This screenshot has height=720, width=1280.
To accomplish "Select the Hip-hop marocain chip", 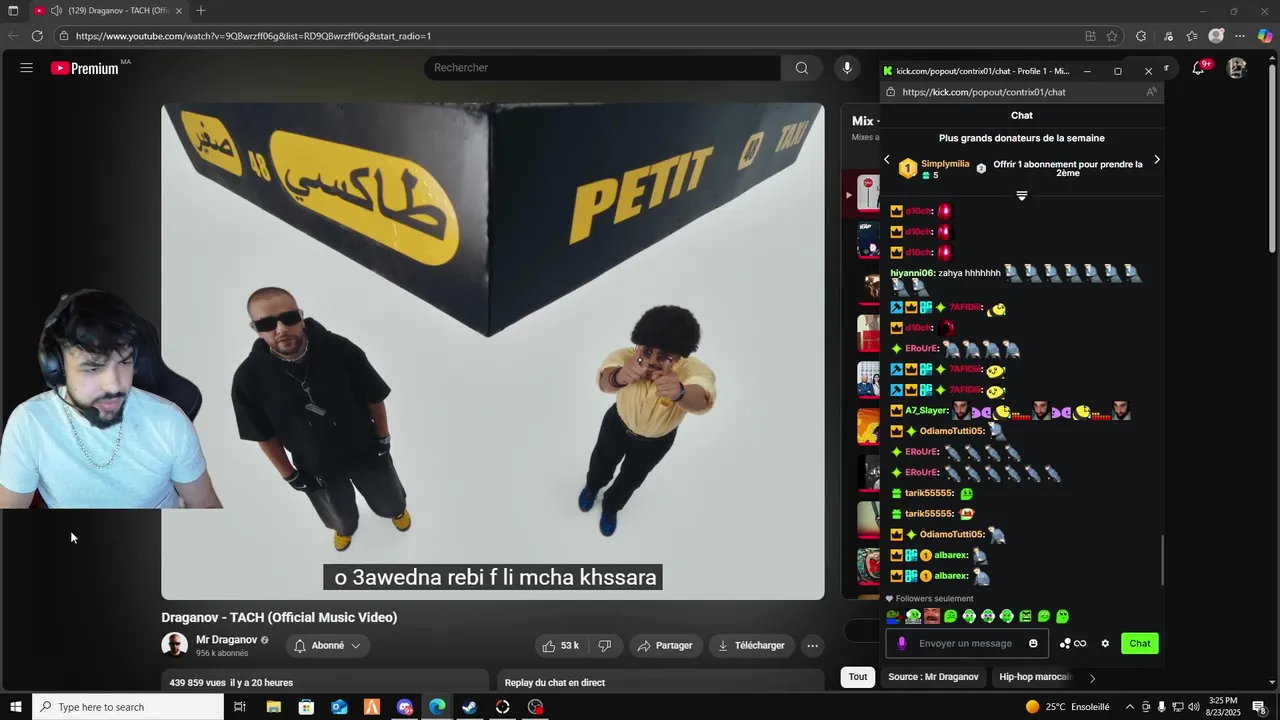I will click(x=1035, y=677).
